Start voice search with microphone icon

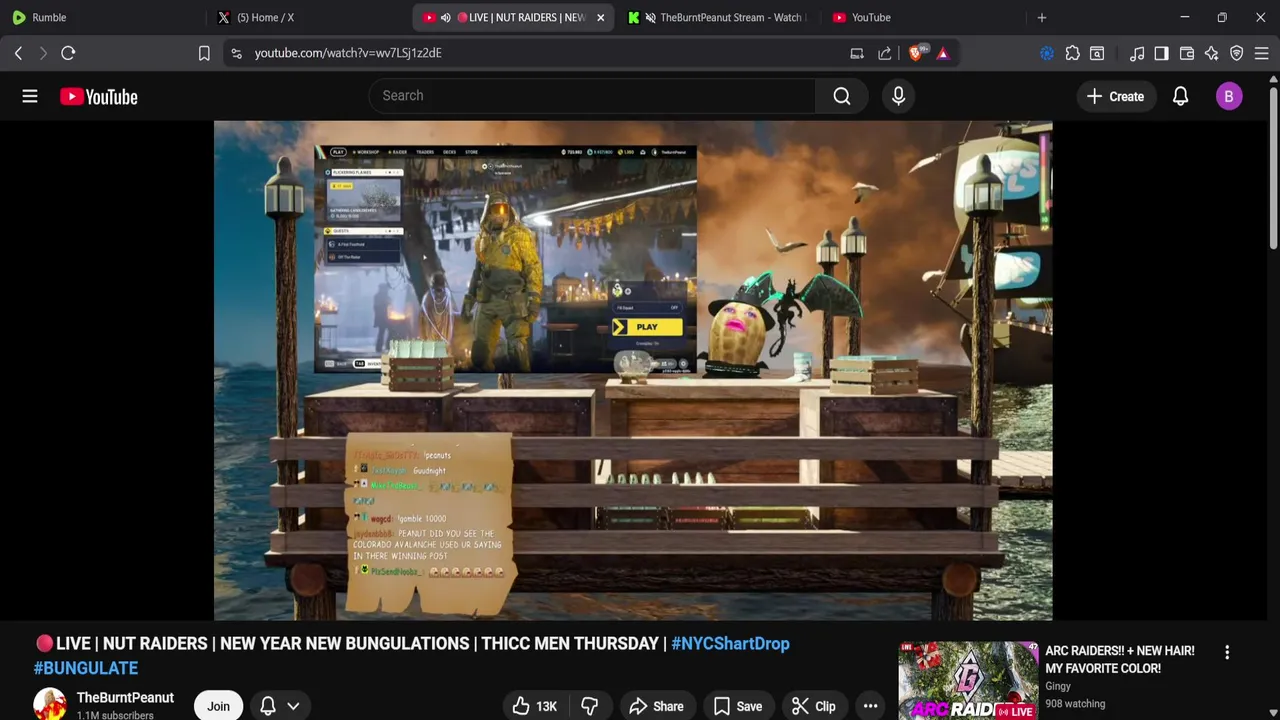(x=898, y=96)
